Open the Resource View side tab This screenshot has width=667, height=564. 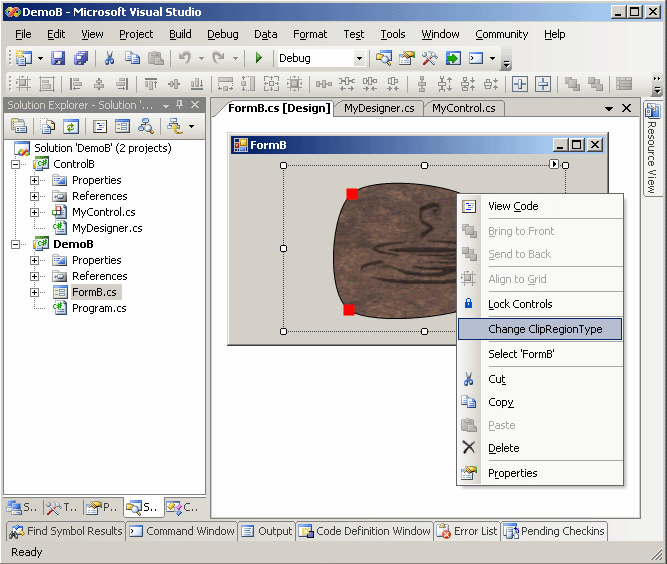(x=652, y=148)
